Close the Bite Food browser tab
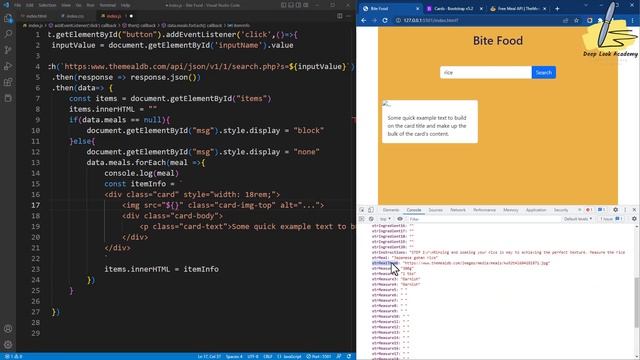 (418, 9)
